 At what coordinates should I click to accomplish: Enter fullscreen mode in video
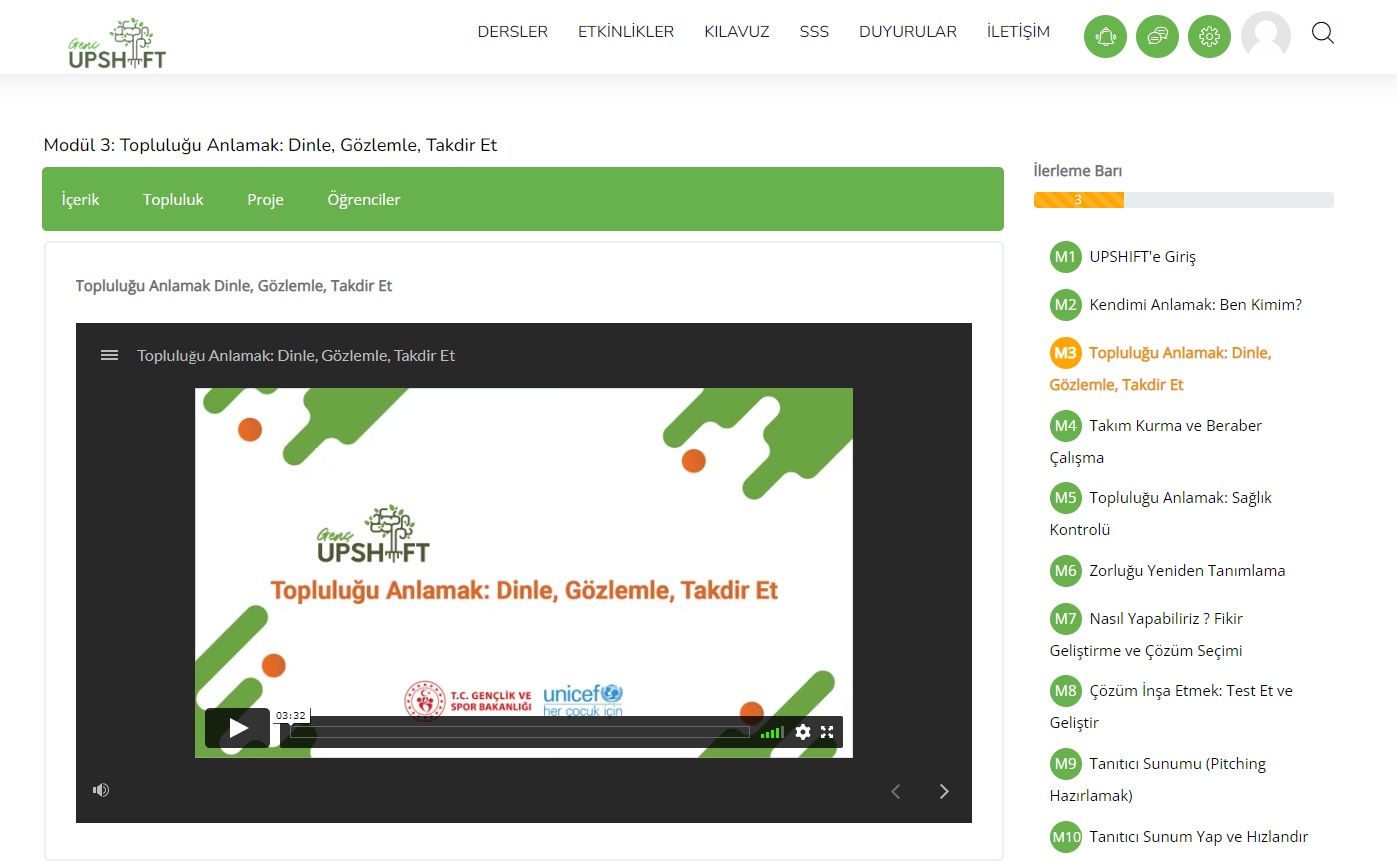point(827,732)
